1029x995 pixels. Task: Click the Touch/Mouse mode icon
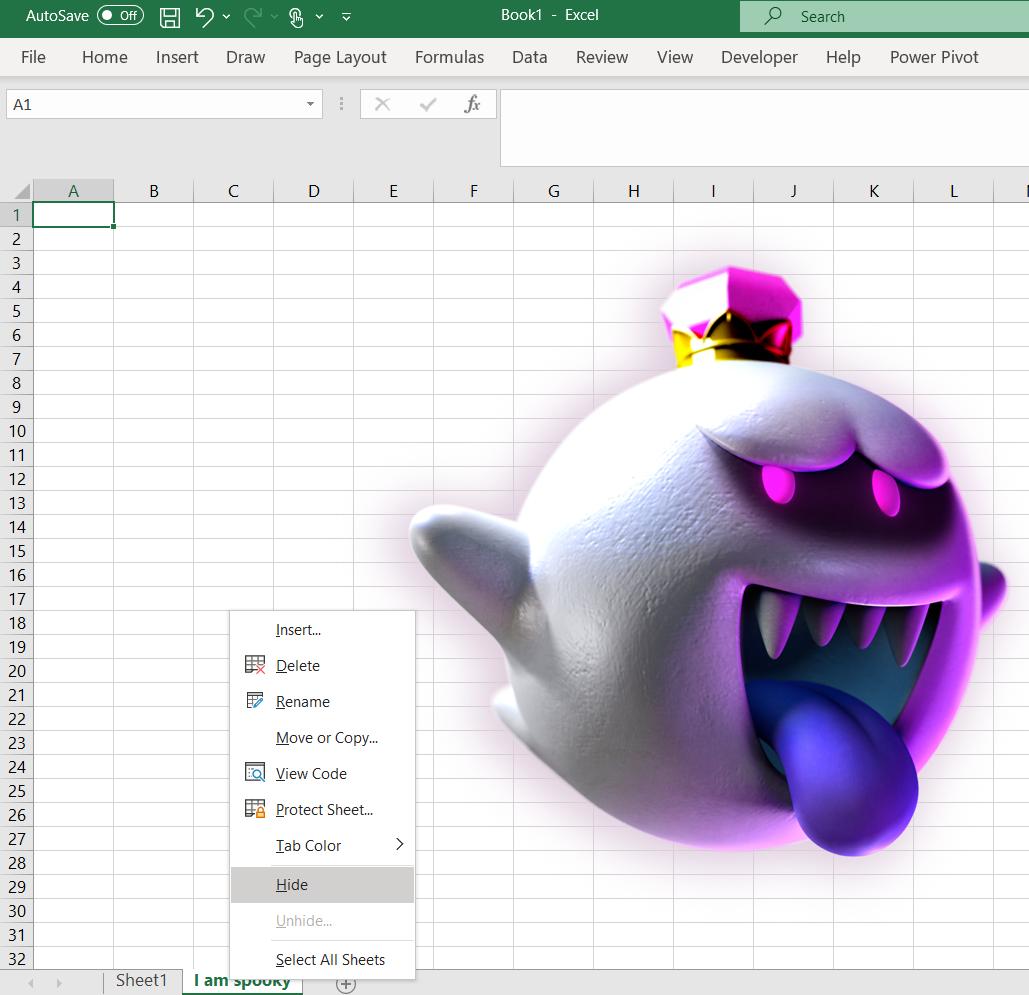pyautogui.click(x=296, y=16)
